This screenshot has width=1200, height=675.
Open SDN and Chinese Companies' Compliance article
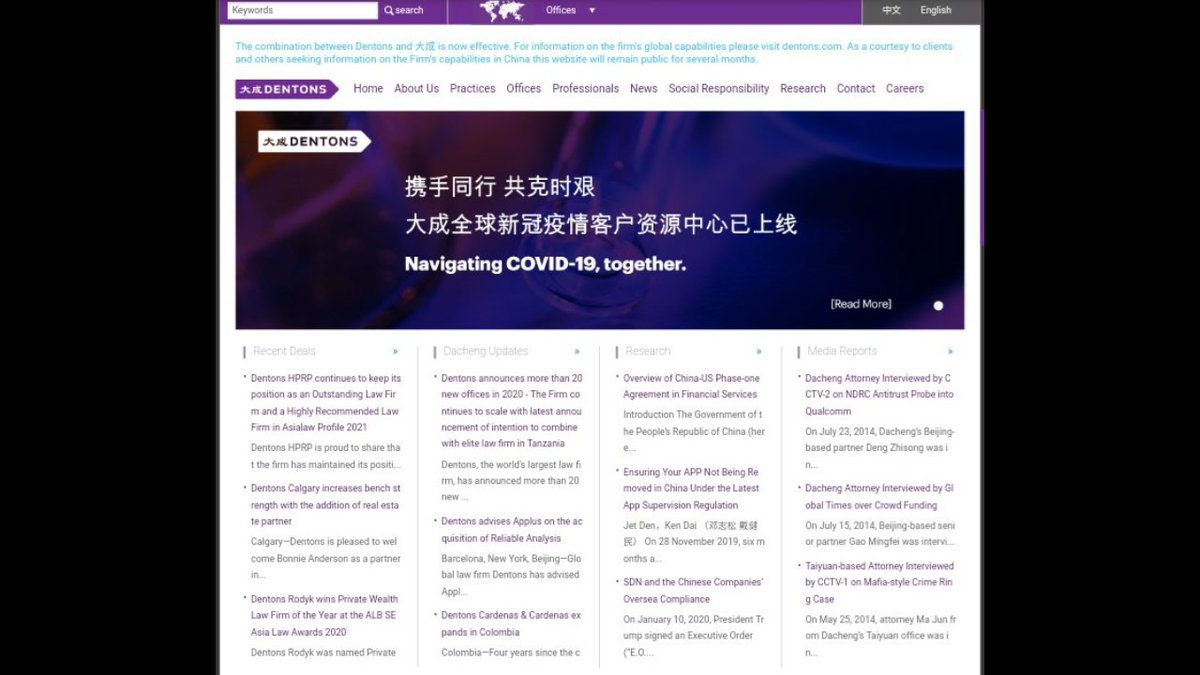pos(693,591)
